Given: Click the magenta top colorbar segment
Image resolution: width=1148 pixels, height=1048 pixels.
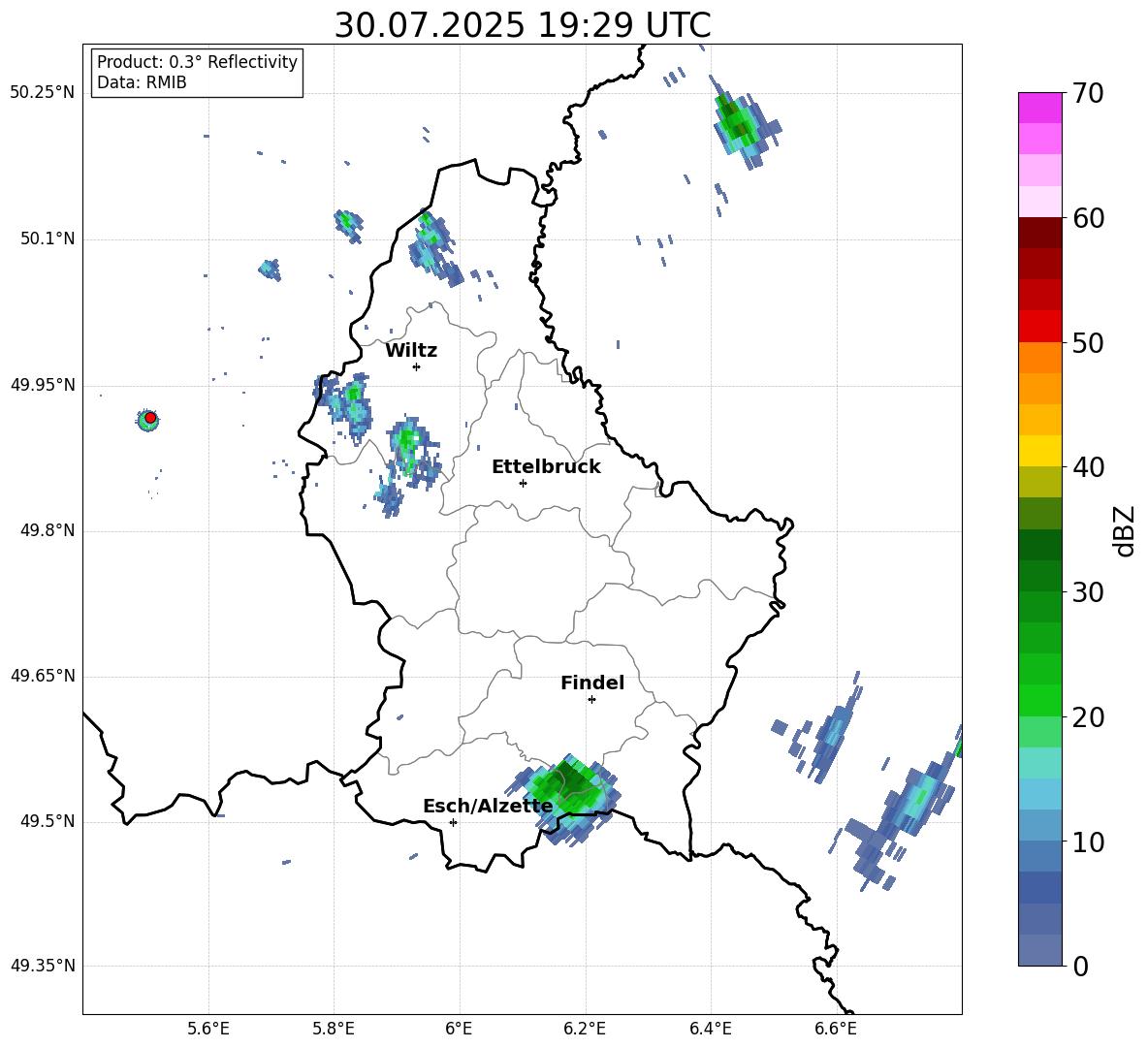Looking at the screenshot, I should pyautogui.click(x=1039, y=108).
